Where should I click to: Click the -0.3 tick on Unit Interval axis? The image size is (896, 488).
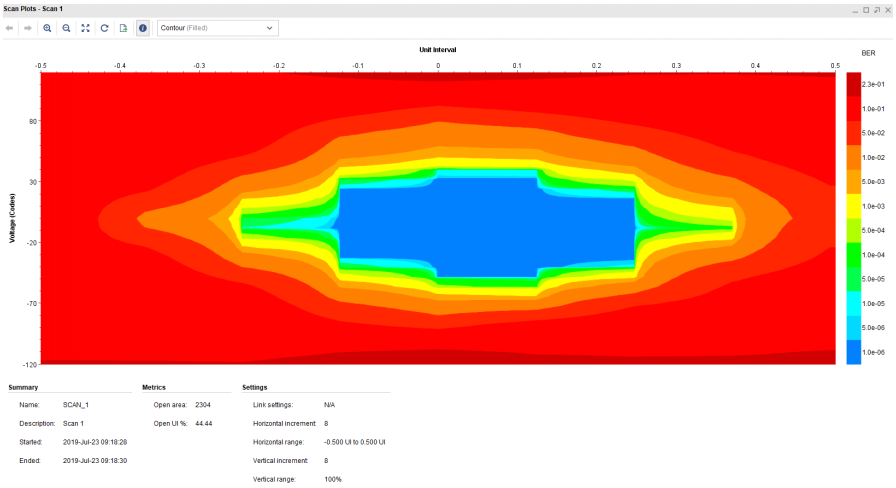click(x=199, y=66)
